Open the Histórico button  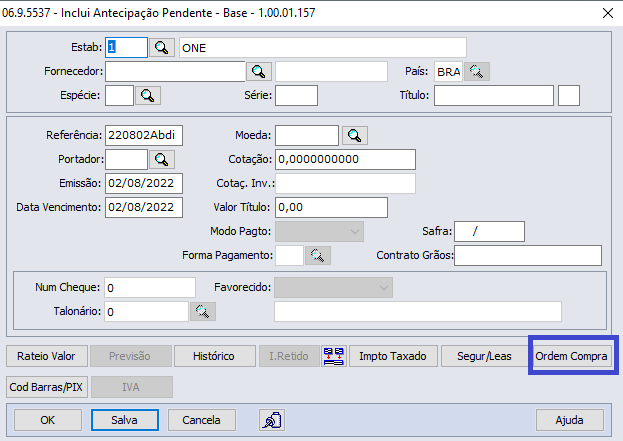pyautogui.click(x=214, y=356)
